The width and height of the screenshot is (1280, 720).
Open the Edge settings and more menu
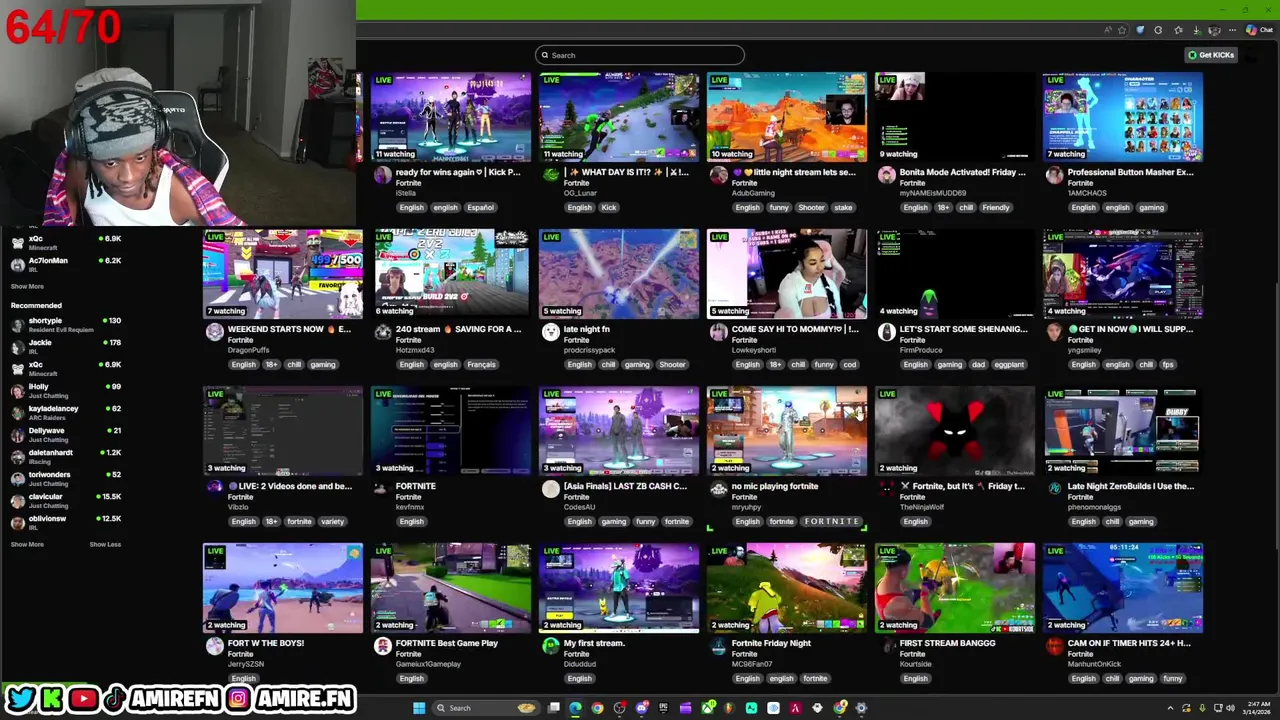[x=1232, y=30]
